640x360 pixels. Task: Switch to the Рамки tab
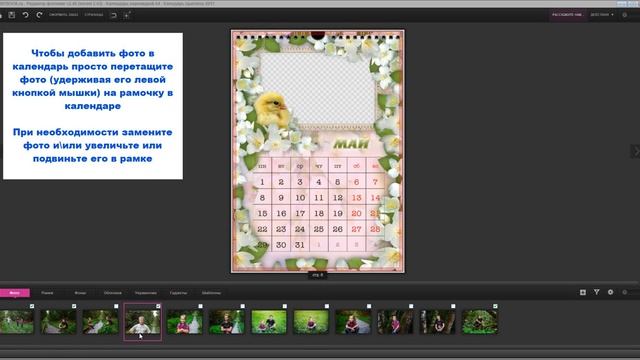[x=47, y=293]
